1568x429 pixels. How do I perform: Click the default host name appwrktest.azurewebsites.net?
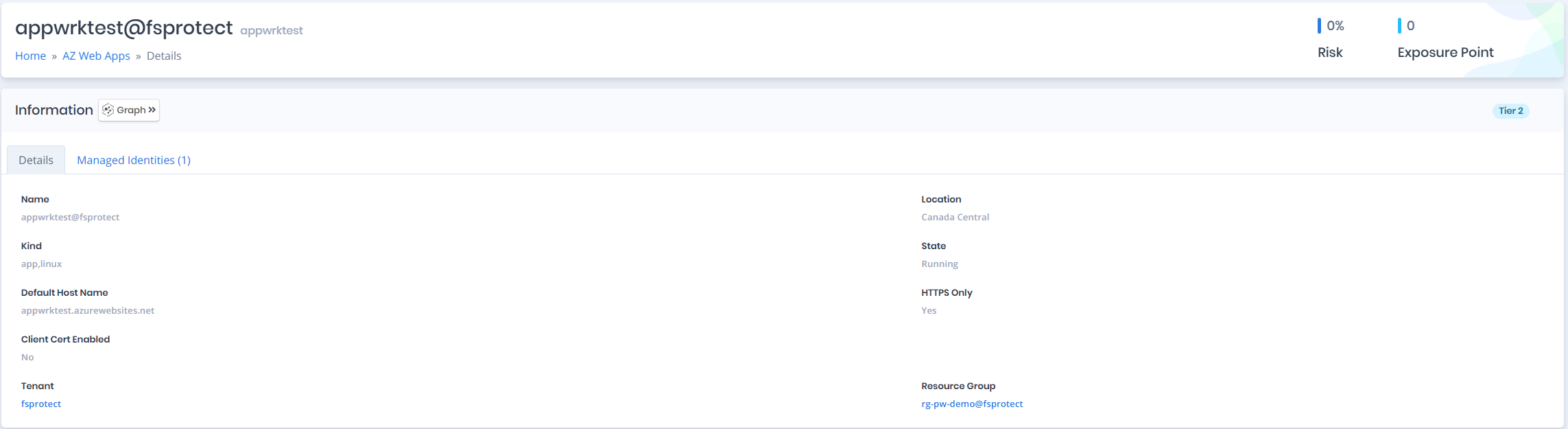[x=88, y=310]
